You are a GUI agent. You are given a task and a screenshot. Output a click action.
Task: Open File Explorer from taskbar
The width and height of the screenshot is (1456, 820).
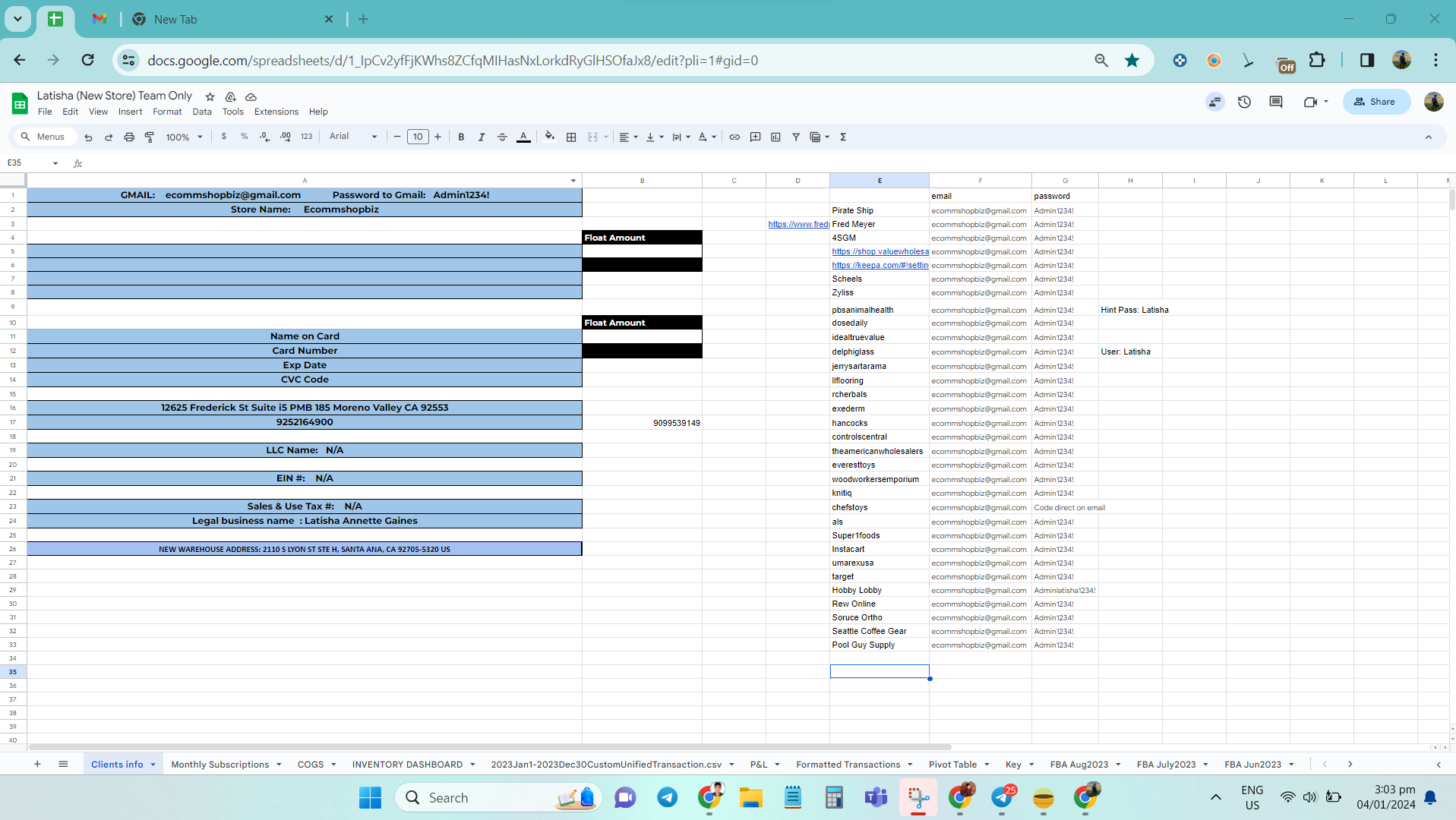(x=750, y=798)
